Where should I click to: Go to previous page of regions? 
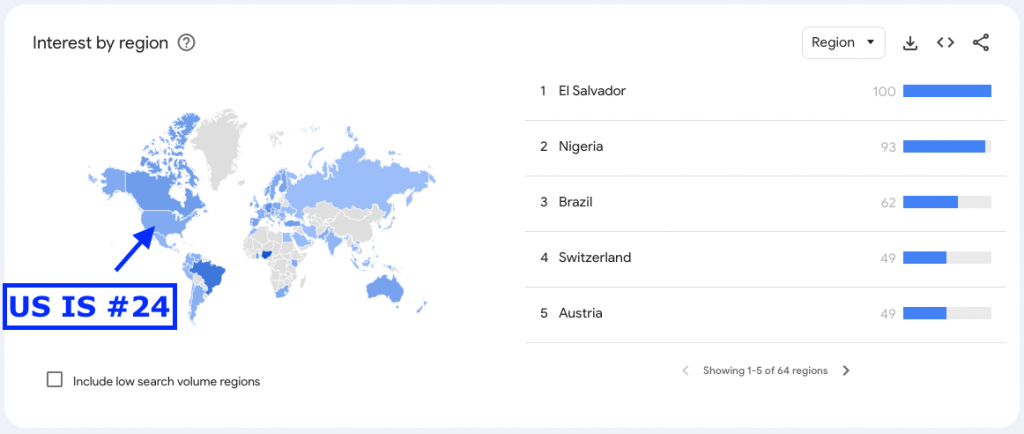686,371
